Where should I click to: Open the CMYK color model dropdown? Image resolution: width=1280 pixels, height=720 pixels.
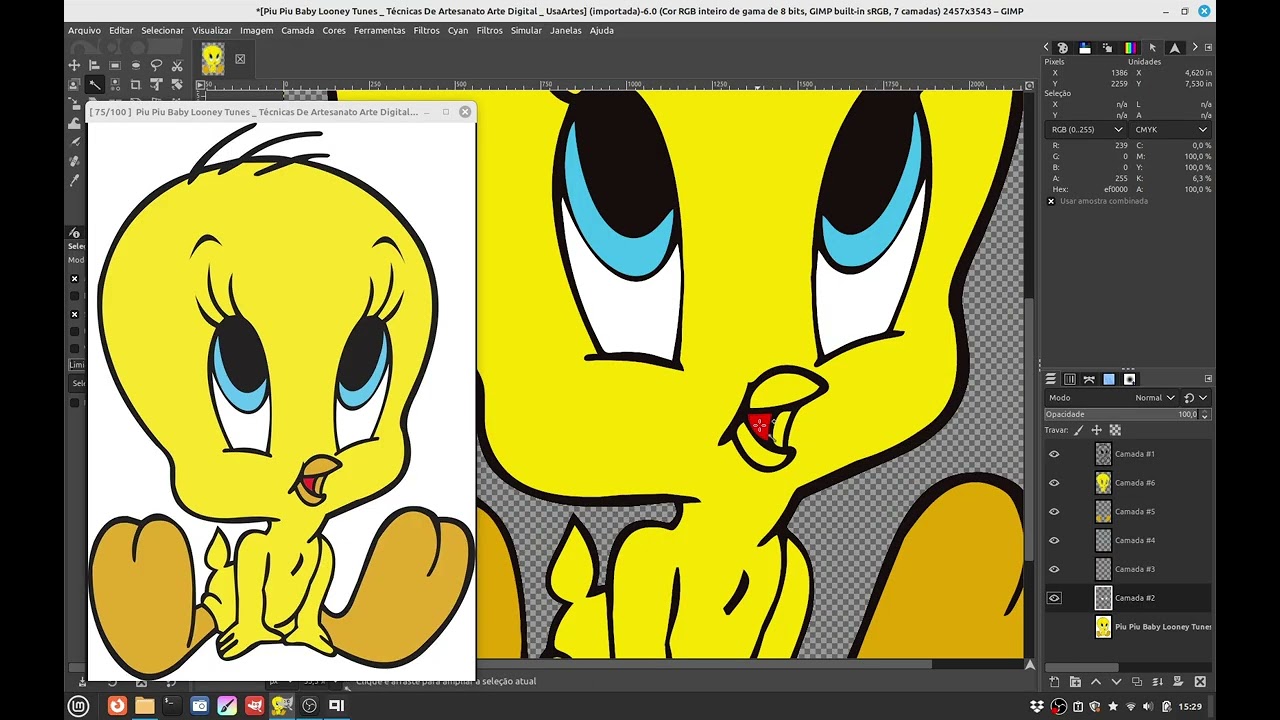click(1171, 129)
